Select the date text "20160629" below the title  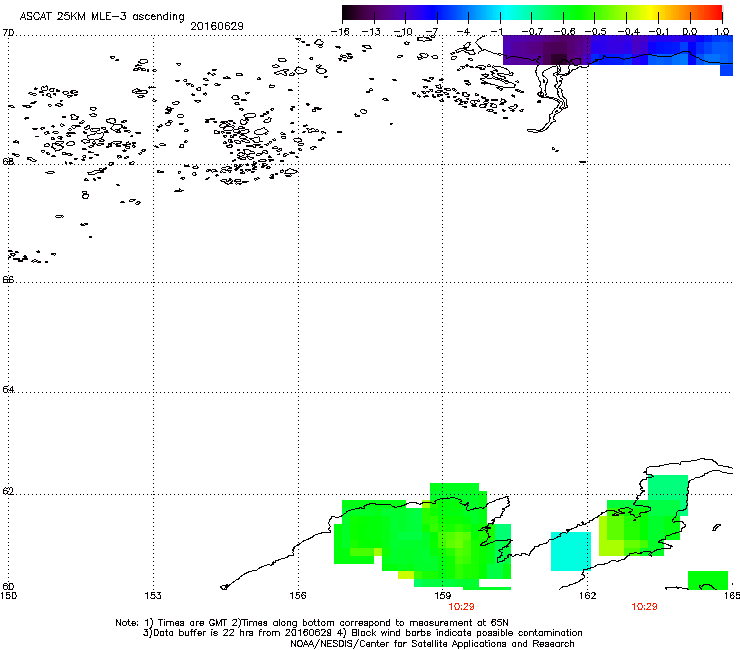coord(217,26)
